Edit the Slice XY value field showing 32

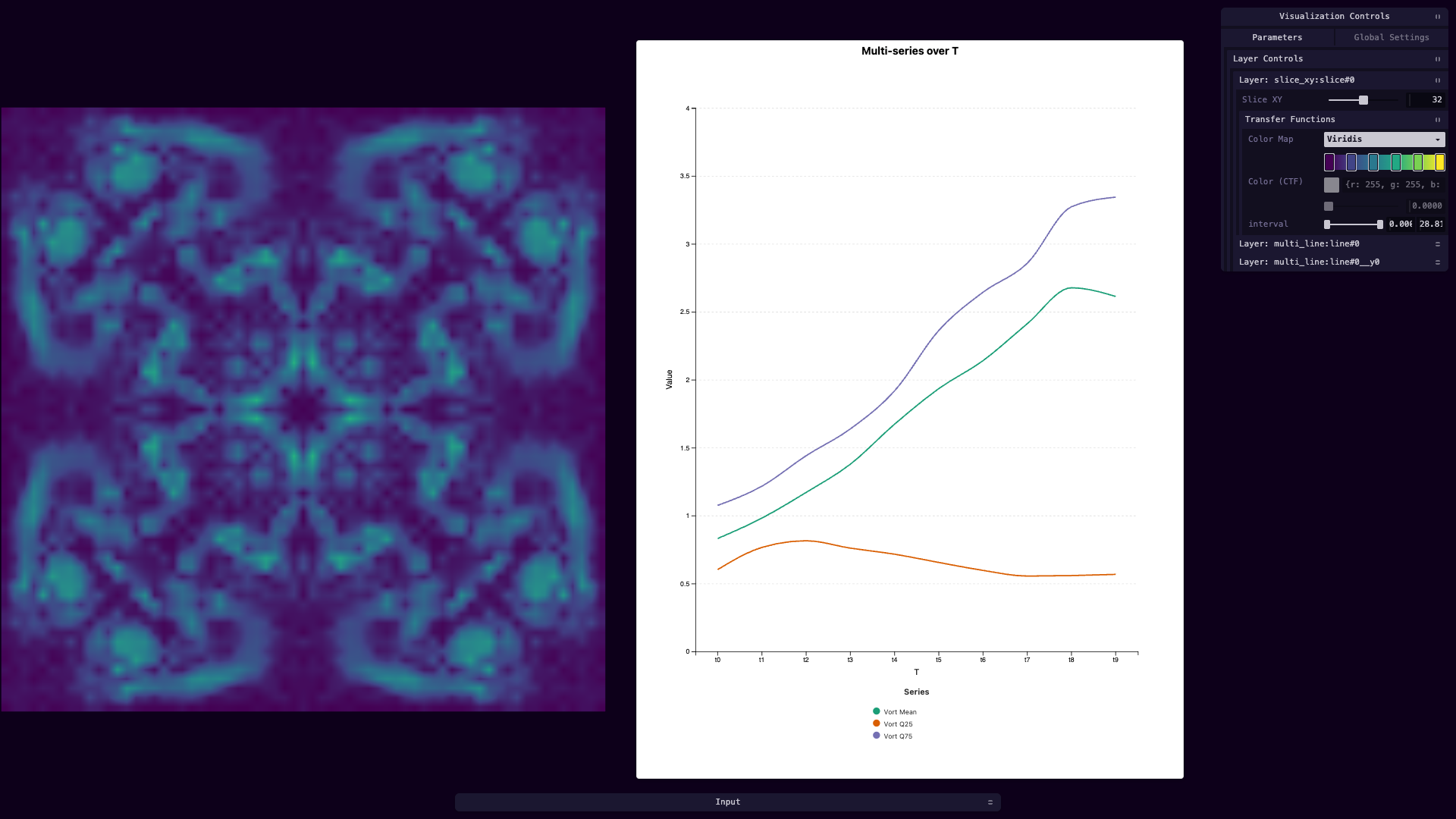[x=1426, y=100]
